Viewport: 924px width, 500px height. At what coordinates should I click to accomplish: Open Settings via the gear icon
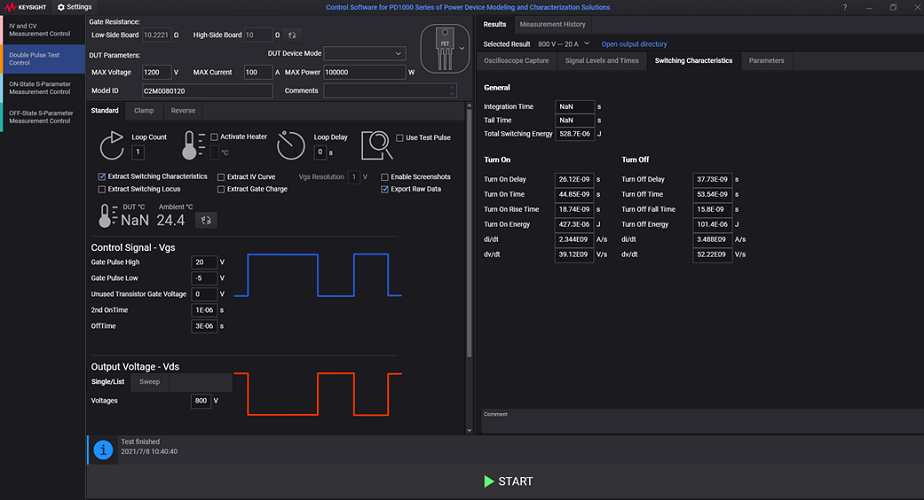point(61,7)
